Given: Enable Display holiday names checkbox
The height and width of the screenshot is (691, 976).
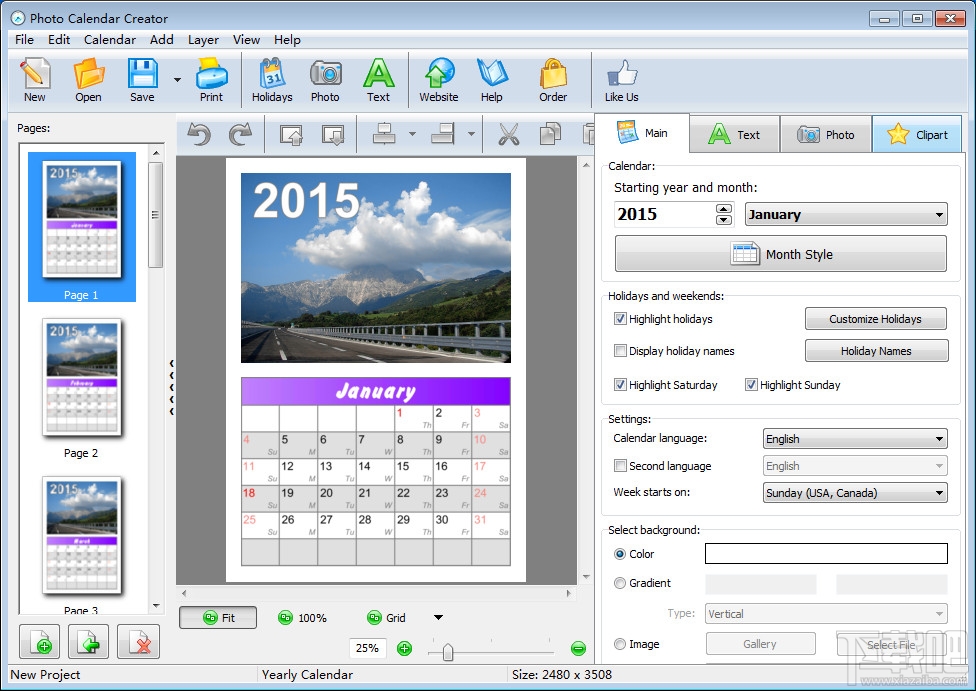Looking at the screenshot, I should [621, 351].
